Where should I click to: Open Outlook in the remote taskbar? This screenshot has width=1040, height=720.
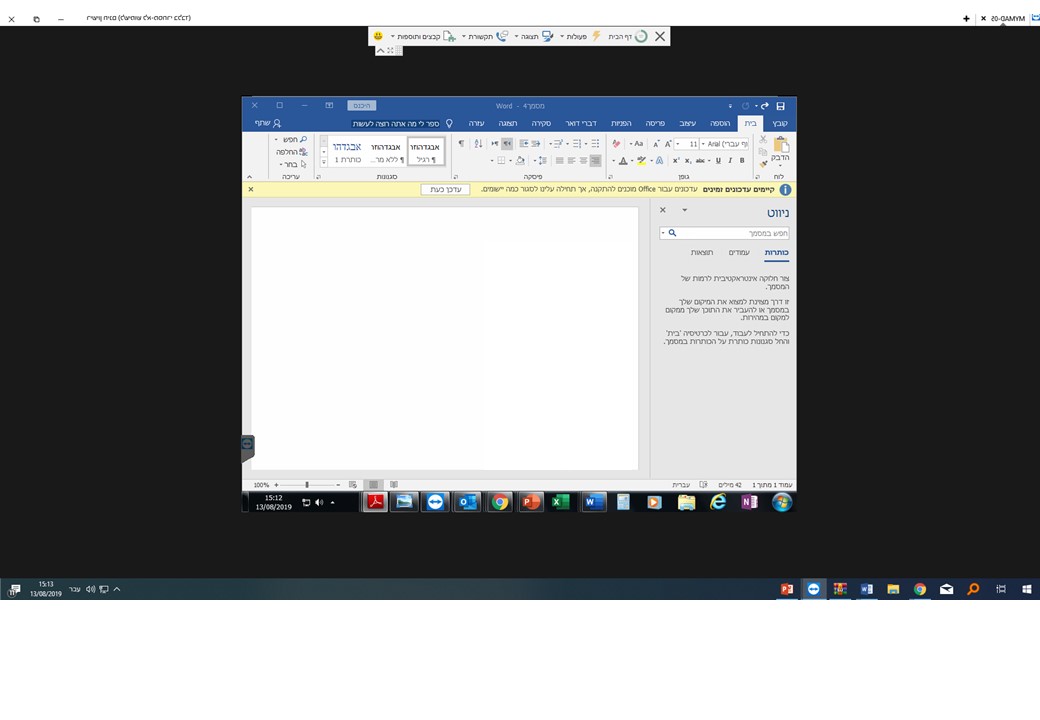pyautogui.click(x=468, y=502)
